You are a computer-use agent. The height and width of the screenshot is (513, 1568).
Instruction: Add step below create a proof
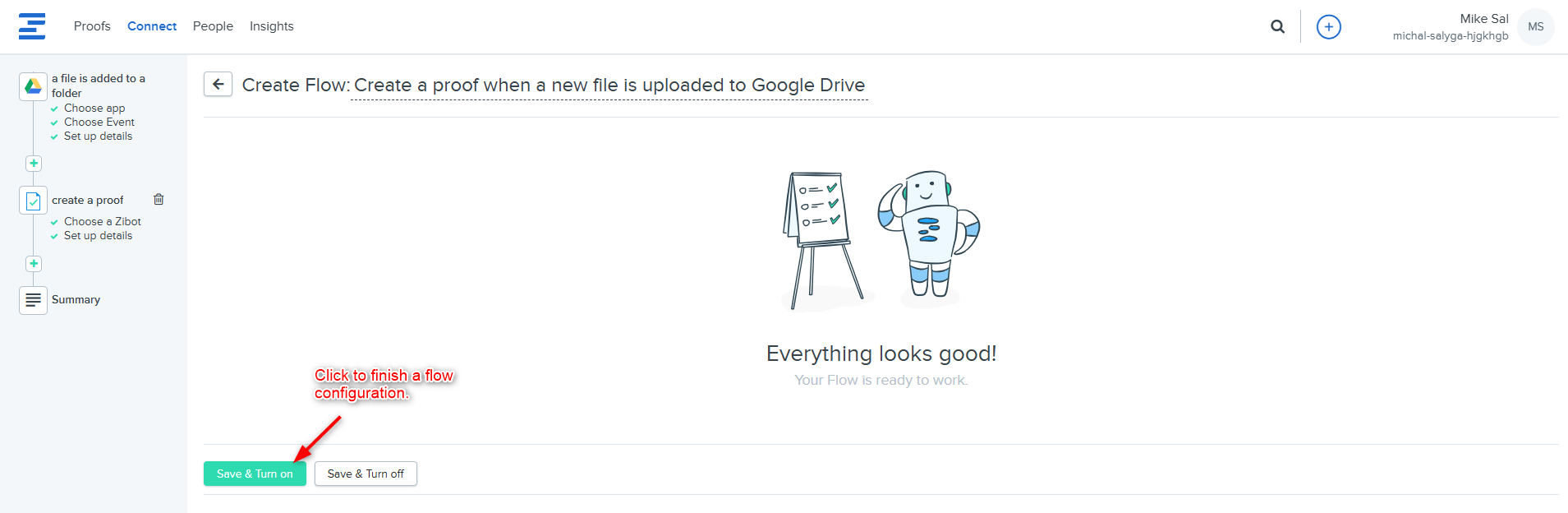34,264
